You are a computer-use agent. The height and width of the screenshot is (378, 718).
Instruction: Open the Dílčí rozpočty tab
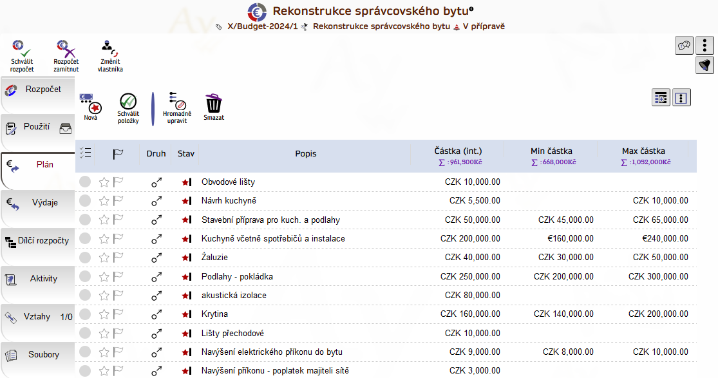tap(38, 241)
